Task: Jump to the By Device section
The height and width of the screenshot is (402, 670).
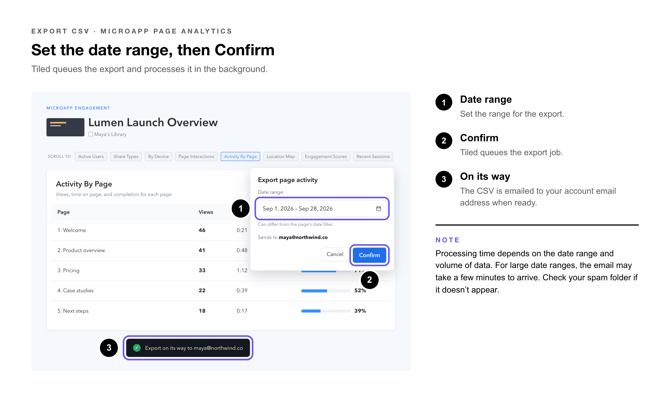Action: tap(158, 156)
